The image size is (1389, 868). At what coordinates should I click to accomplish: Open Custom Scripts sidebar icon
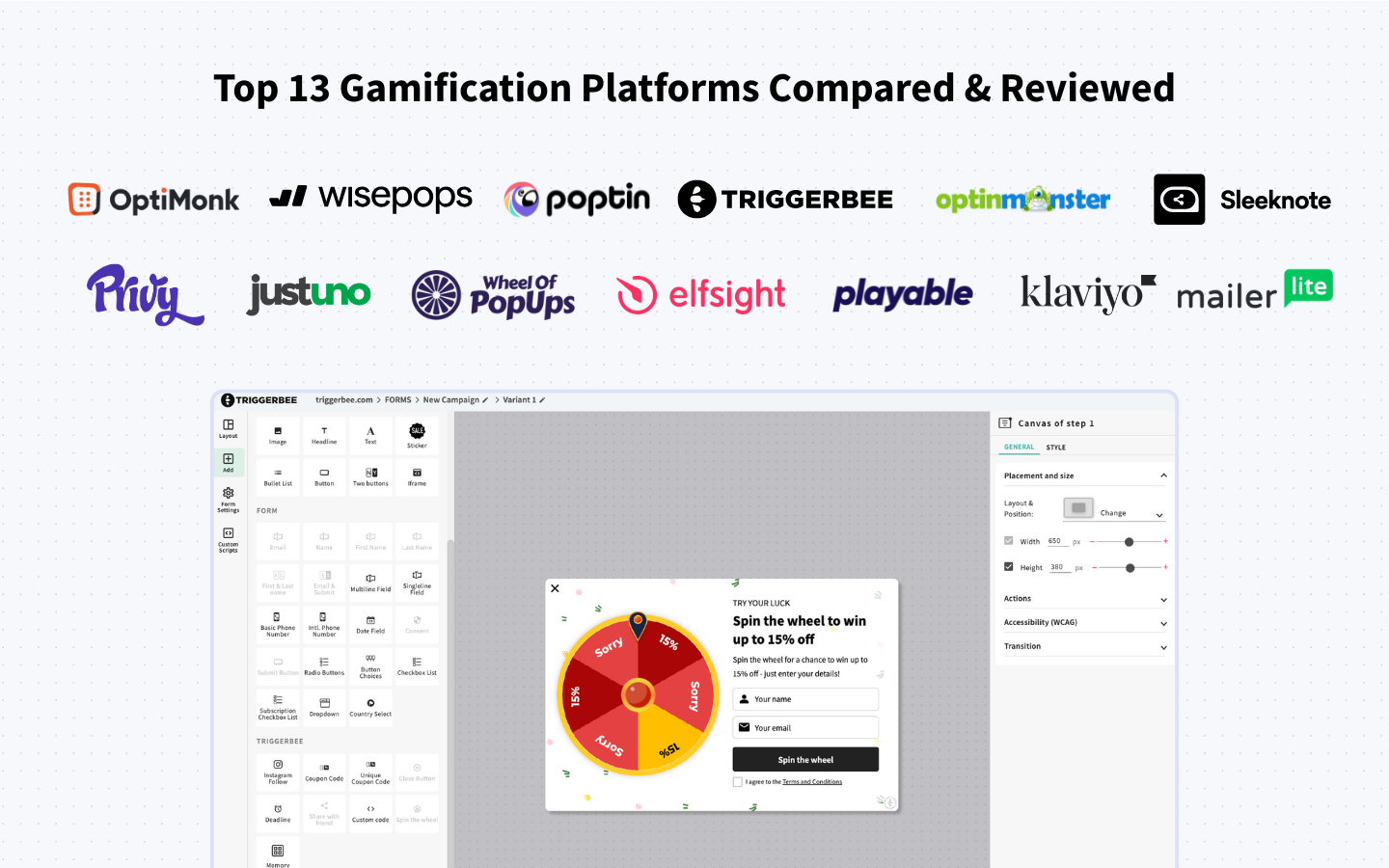point(229,540)
